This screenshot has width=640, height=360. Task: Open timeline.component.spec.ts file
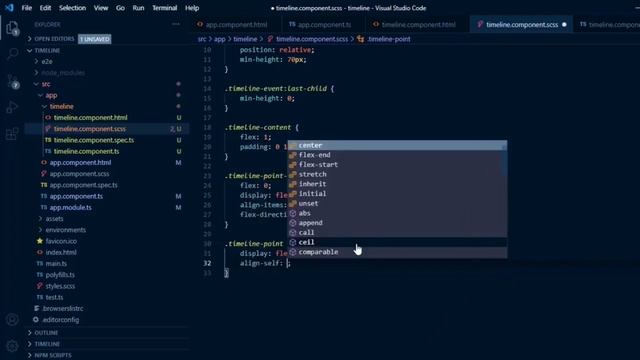pos(93,140)
